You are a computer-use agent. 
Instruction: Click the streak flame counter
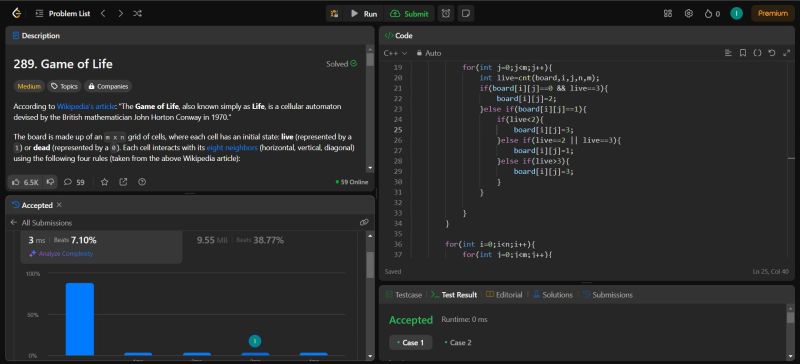(712, 14)
